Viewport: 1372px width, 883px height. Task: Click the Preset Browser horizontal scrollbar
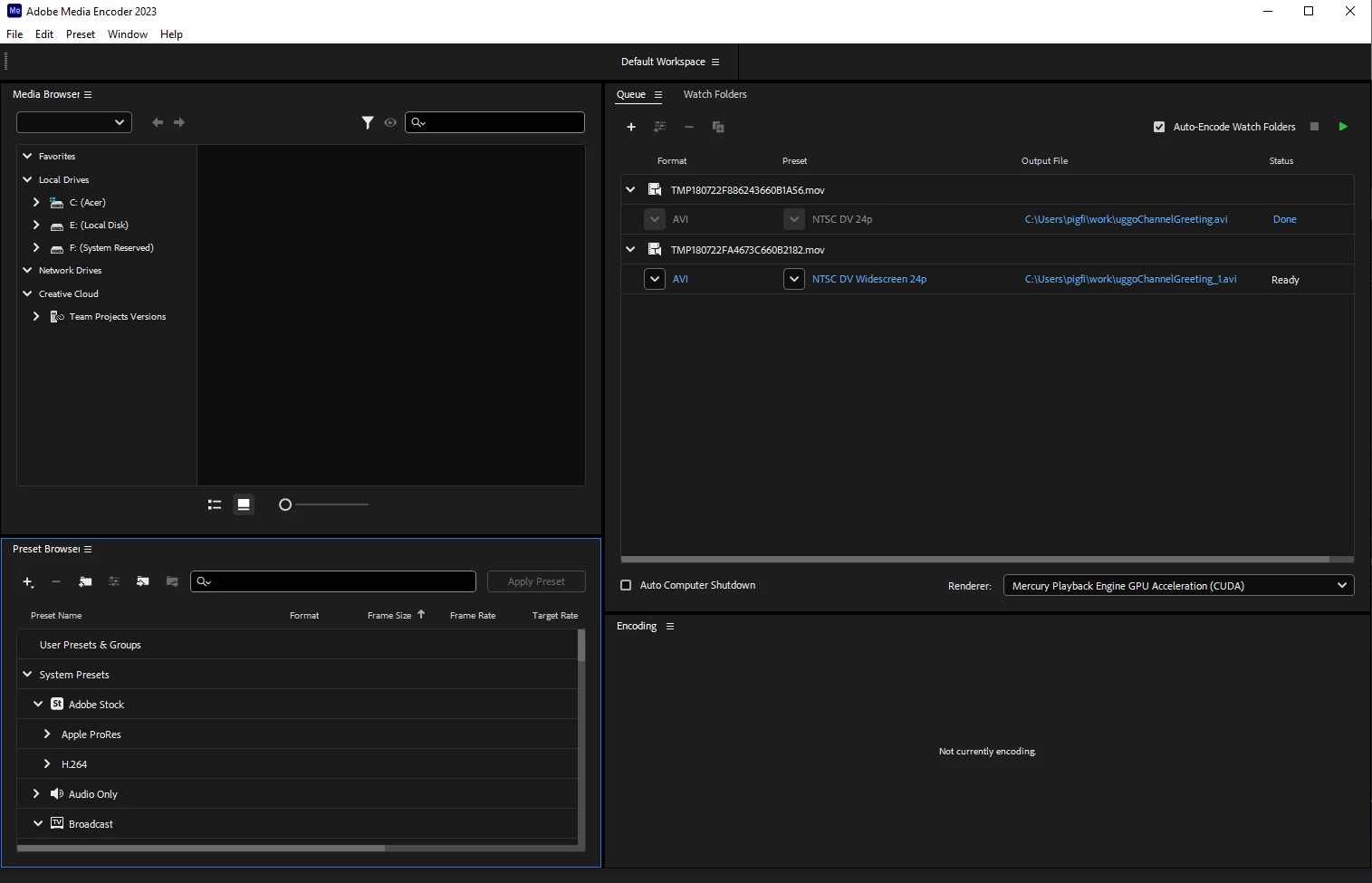coord(201,849)
